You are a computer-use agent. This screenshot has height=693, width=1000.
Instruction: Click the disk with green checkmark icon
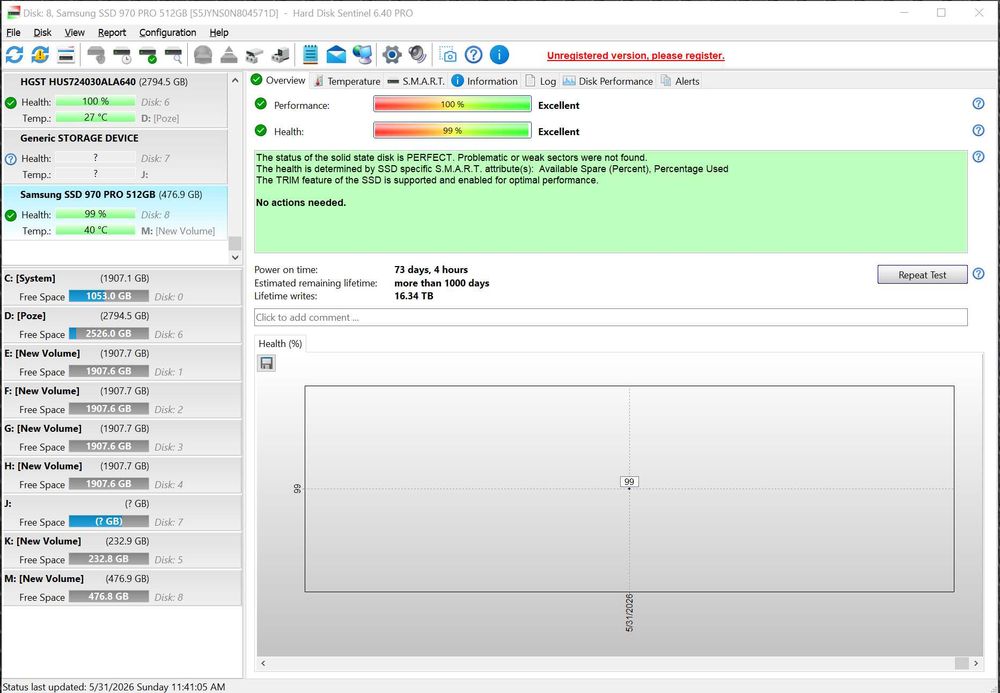pyautogui.click(x=147, y=55)
